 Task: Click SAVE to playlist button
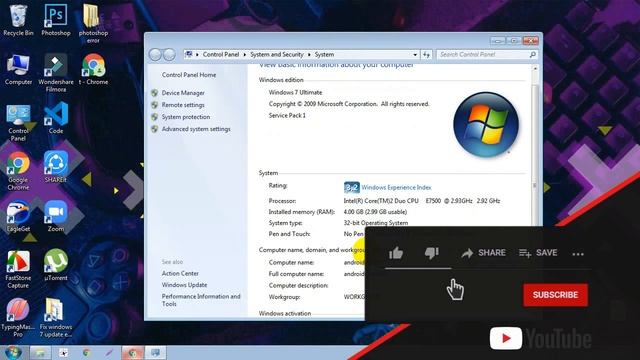(x=538, y=253)
